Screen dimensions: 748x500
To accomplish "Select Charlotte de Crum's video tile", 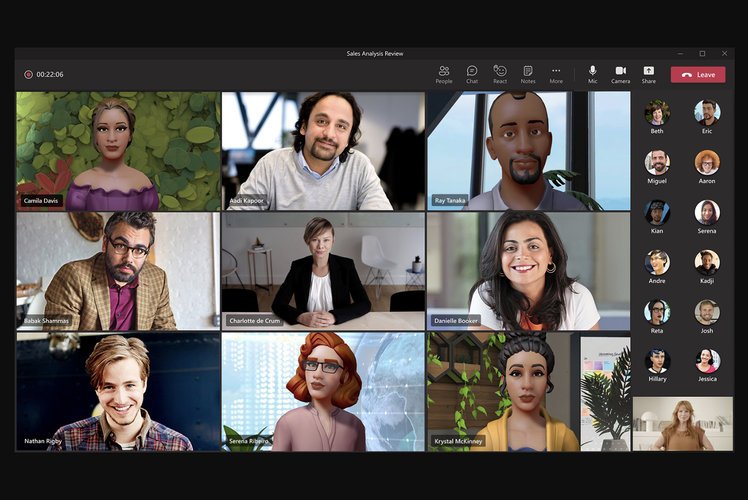I will [323, 271].
